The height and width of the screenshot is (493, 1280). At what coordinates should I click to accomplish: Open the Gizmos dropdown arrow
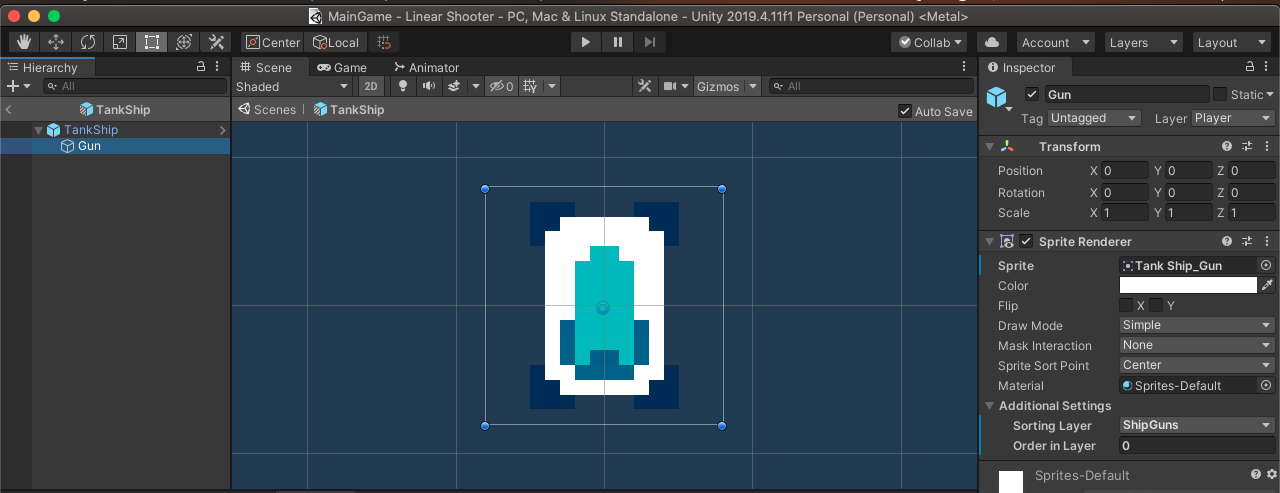point(753,86)
